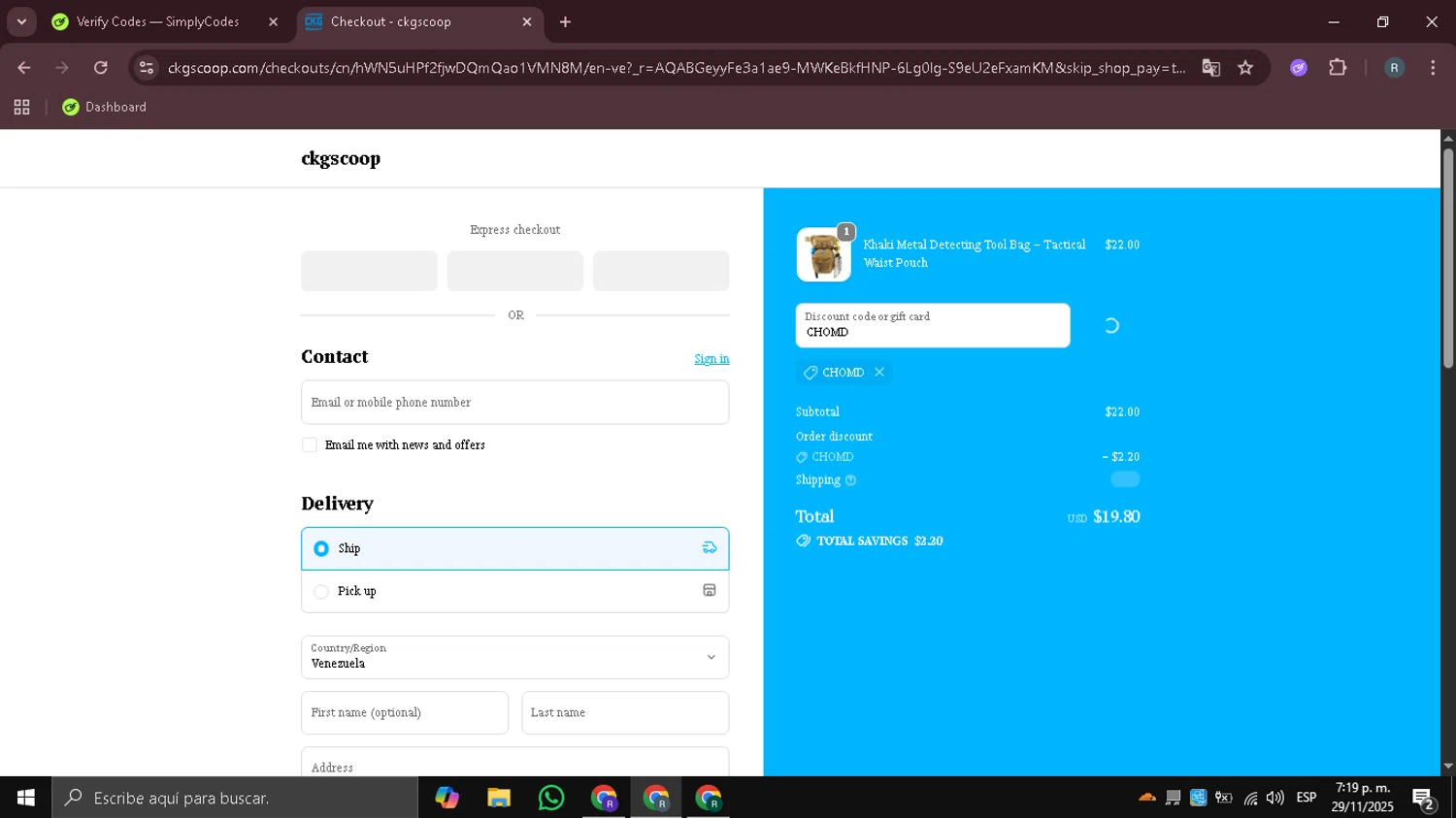
Task: Open the tab search dropdown arrow
Action: point(21,21)
